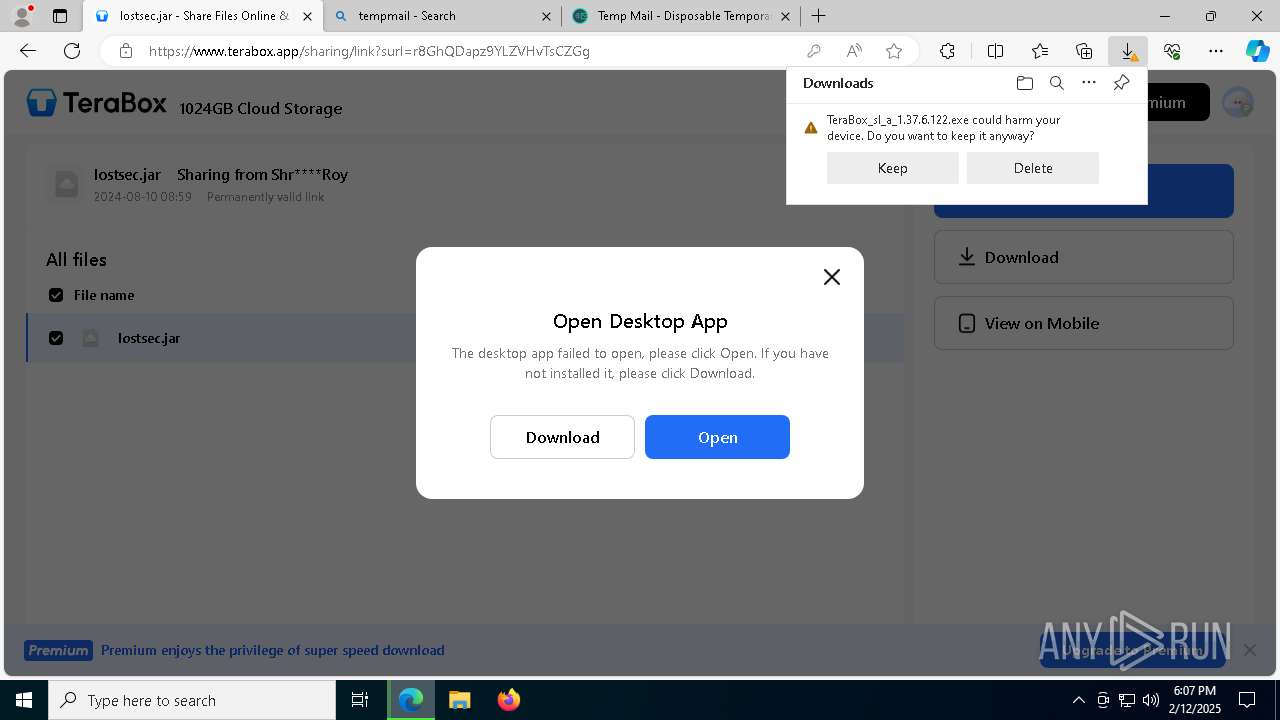Open Task View on taskbar
Screen dimensions: 1280x720
360,700
